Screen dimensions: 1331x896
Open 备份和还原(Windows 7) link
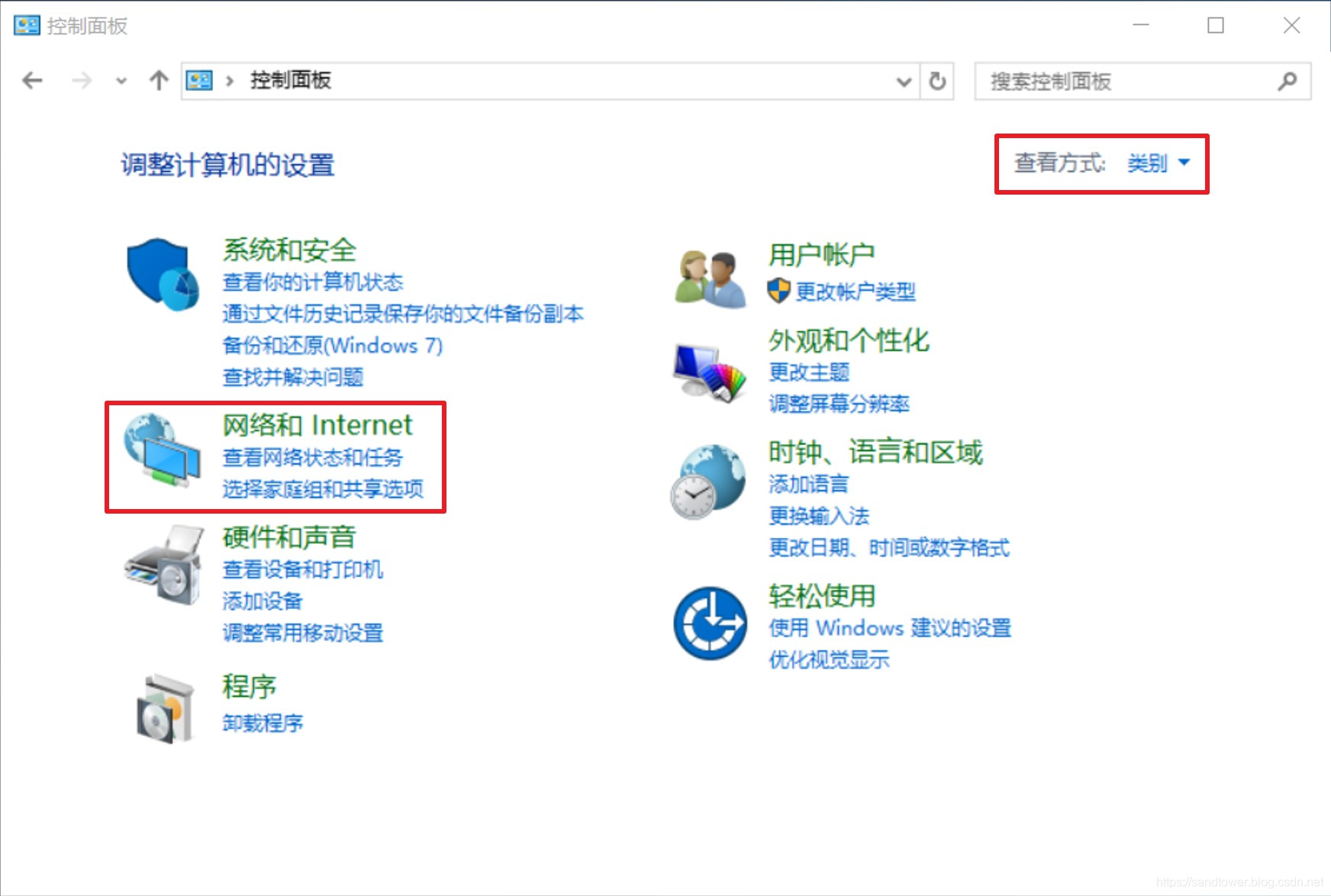(331, 345)
